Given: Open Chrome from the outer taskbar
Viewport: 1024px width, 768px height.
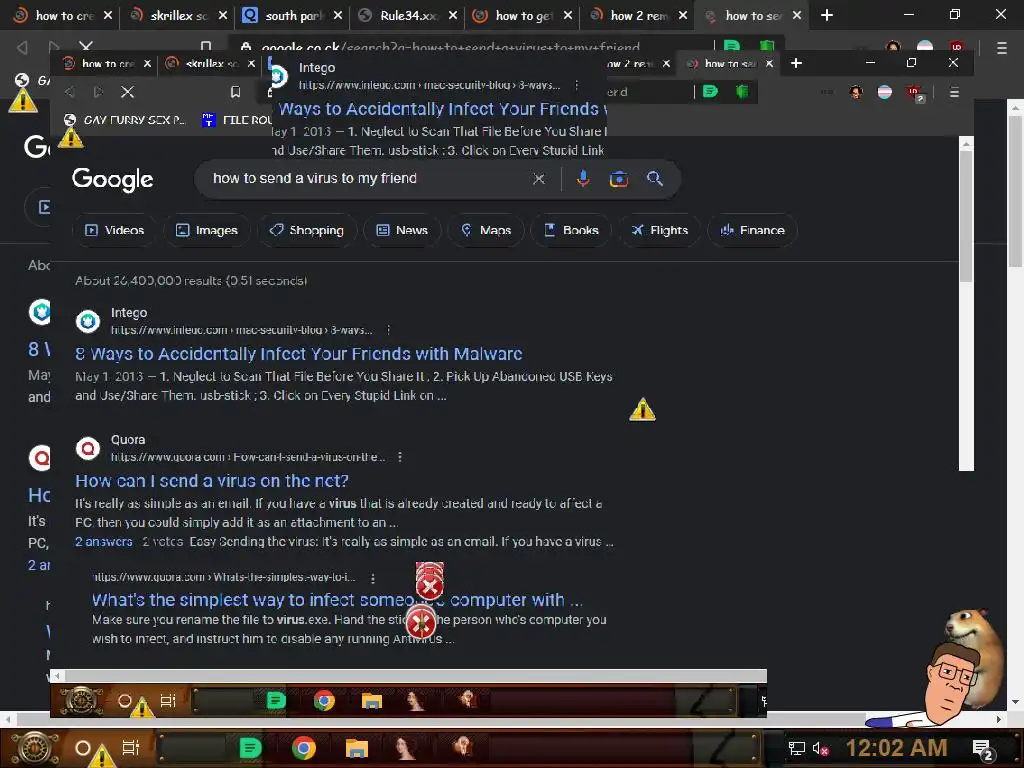Looking at the screenshot, I should (x=304, y=748).
